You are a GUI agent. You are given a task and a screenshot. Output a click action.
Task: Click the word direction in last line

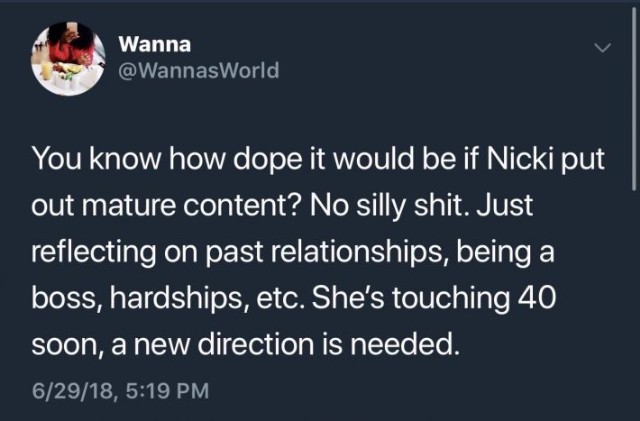pyautogui.click(x=256, y=344)
